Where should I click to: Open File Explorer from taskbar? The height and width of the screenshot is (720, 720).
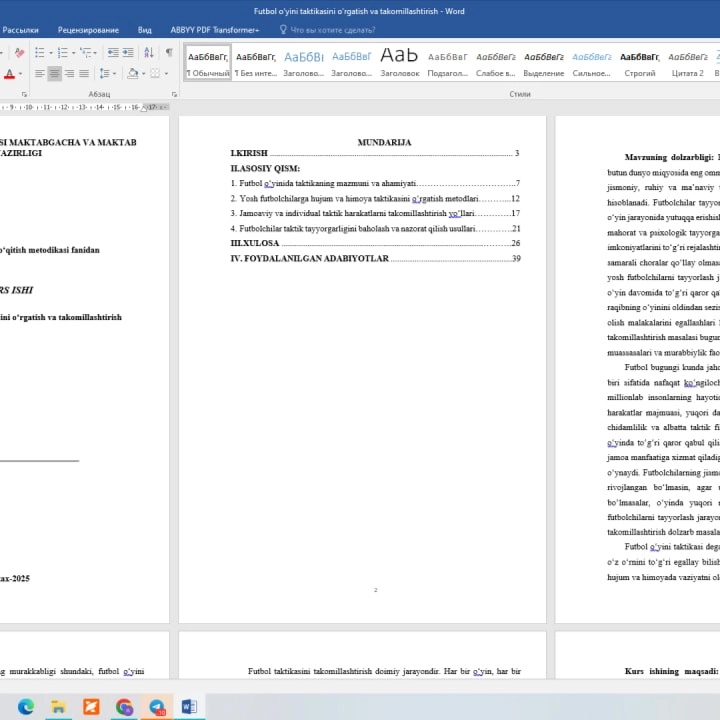pos(58,706)
